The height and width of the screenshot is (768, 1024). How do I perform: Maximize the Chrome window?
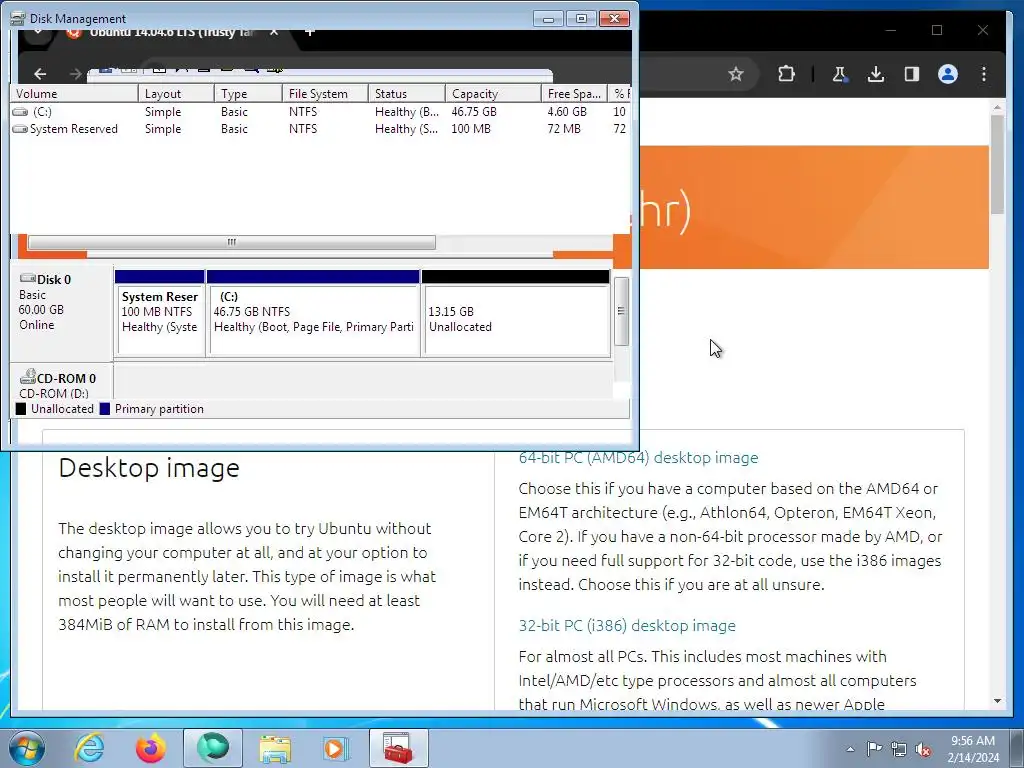[937, 30]
